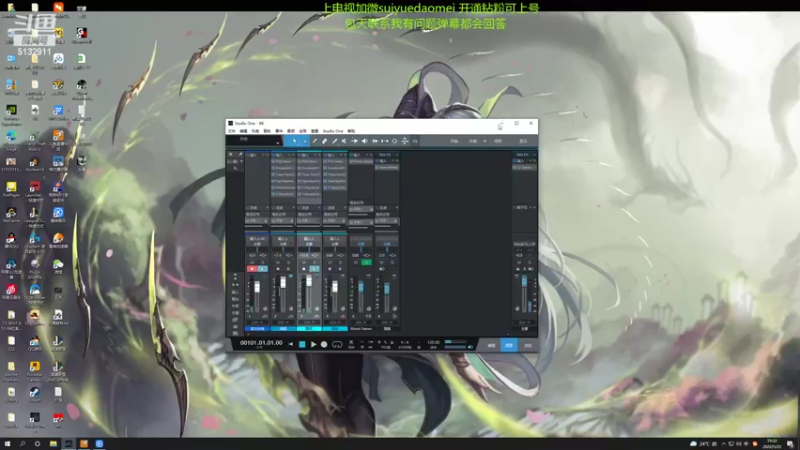Select the Arrow tool in Studio One toolbar
This screenshot has width=800, height=450.
tap(294, 141)
